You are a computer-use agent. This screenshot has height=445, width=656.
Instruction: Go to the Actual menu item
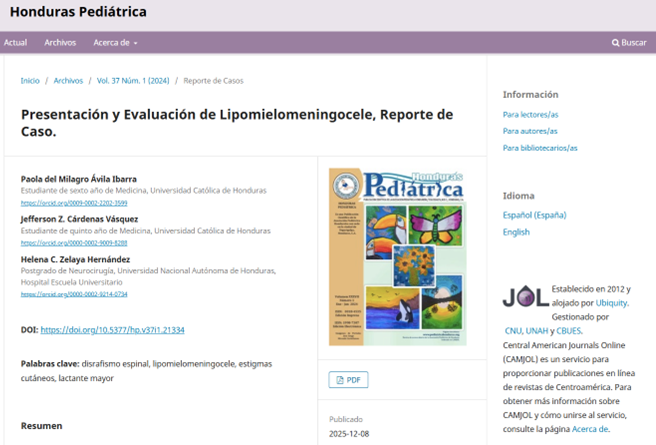pyautogui.click(x=15, y=43)
